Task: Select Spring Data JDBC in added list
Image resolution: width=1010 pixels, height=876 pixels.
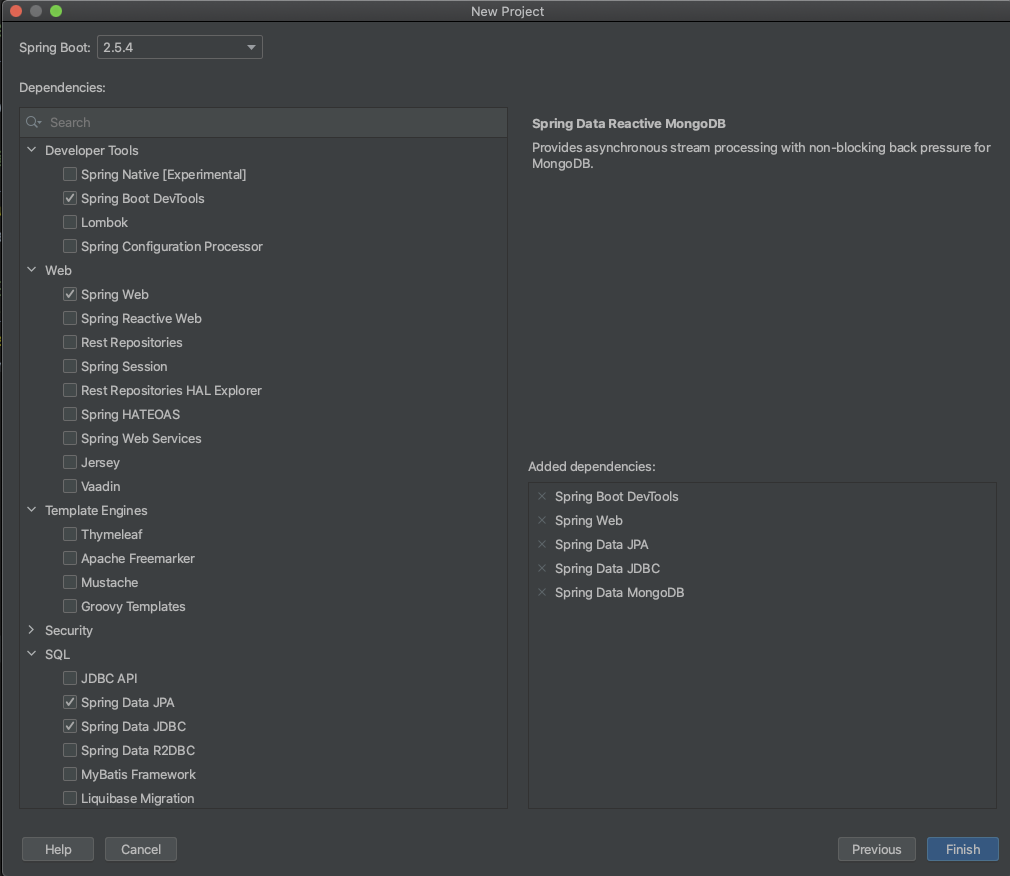Action: pos(607,568)
